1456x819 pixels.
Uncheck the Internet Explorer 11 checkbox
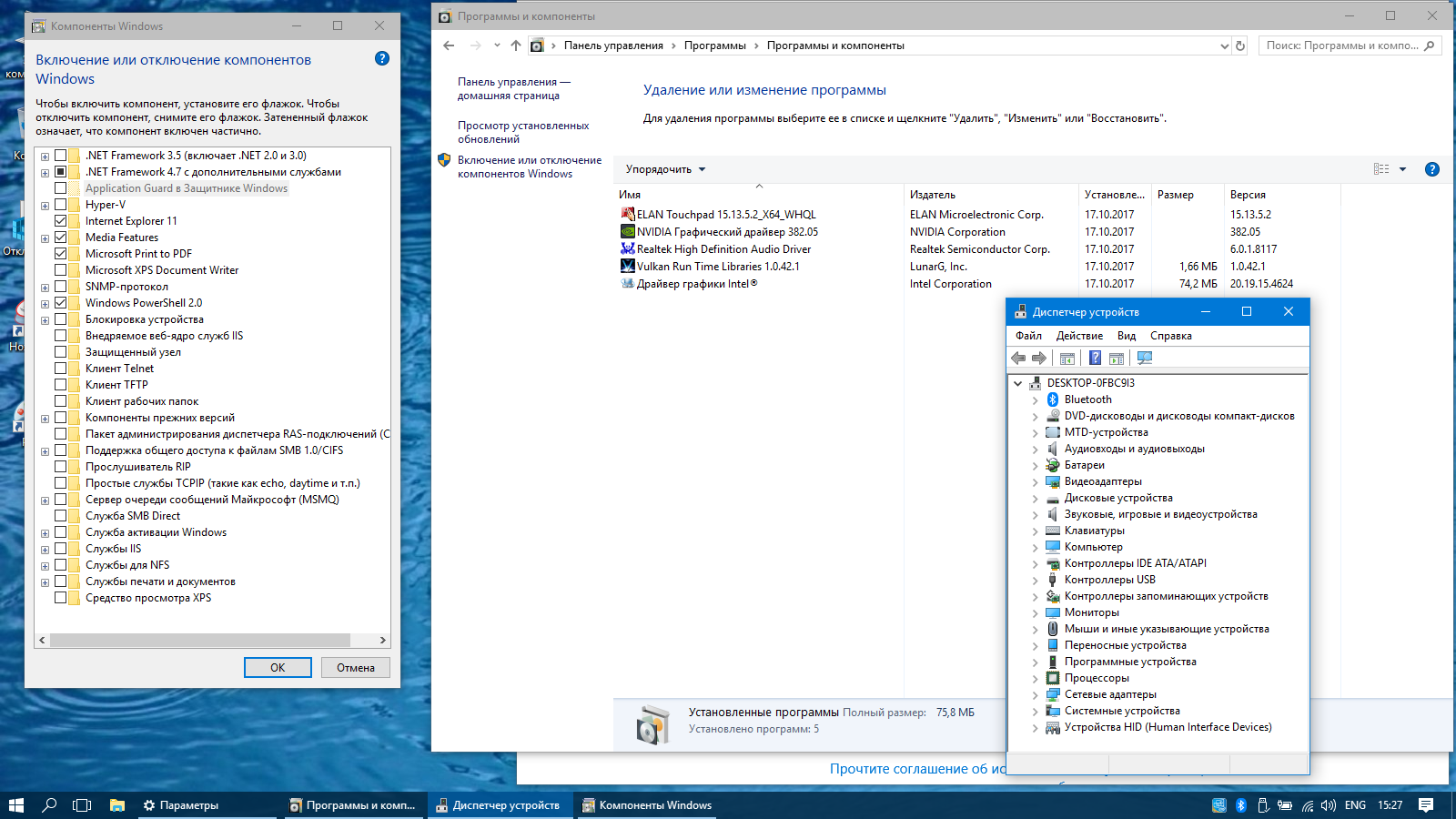tap(60, 221)
